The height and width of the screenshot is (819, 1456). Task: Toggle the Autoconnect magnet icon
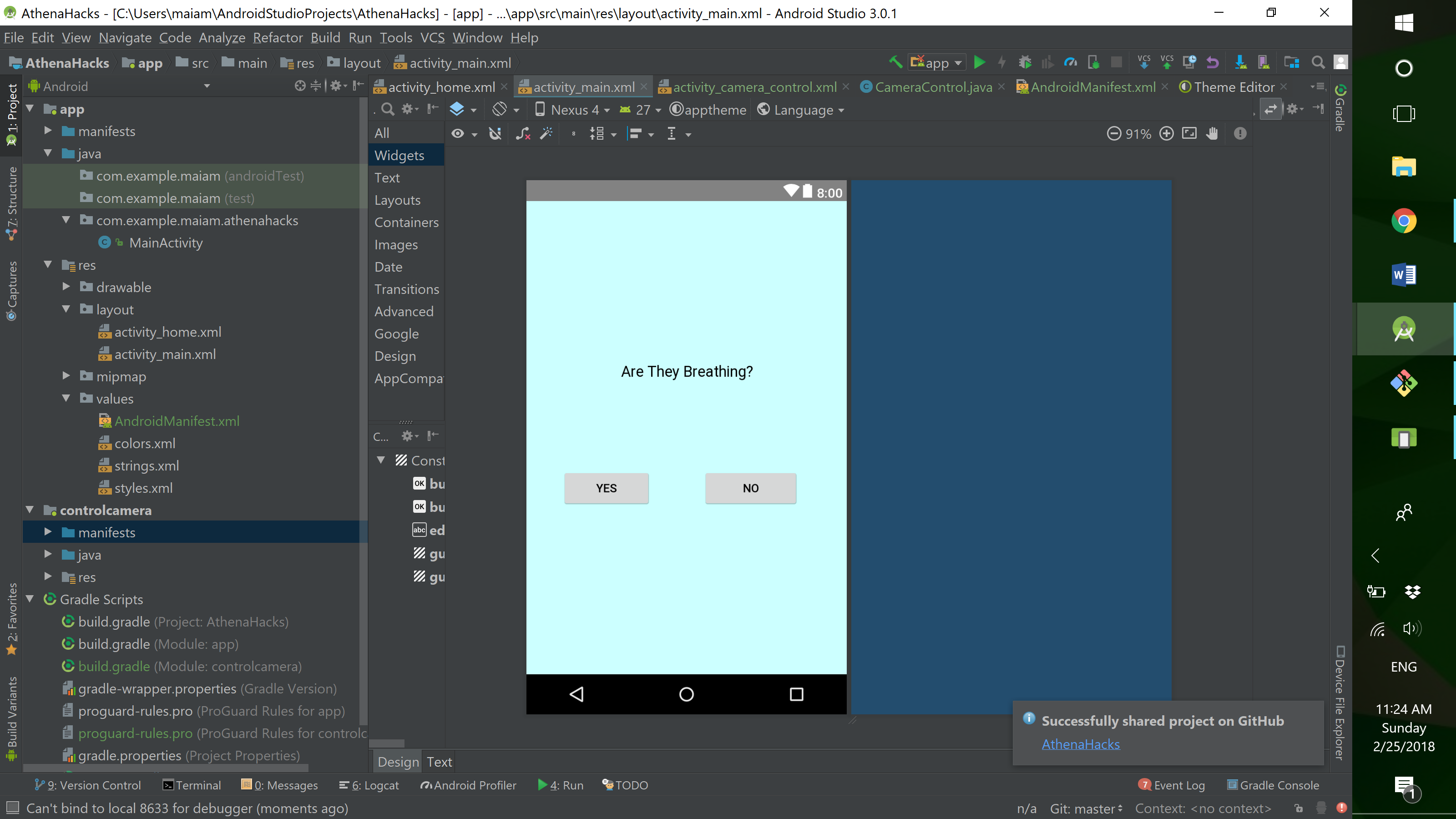[495, 134]
